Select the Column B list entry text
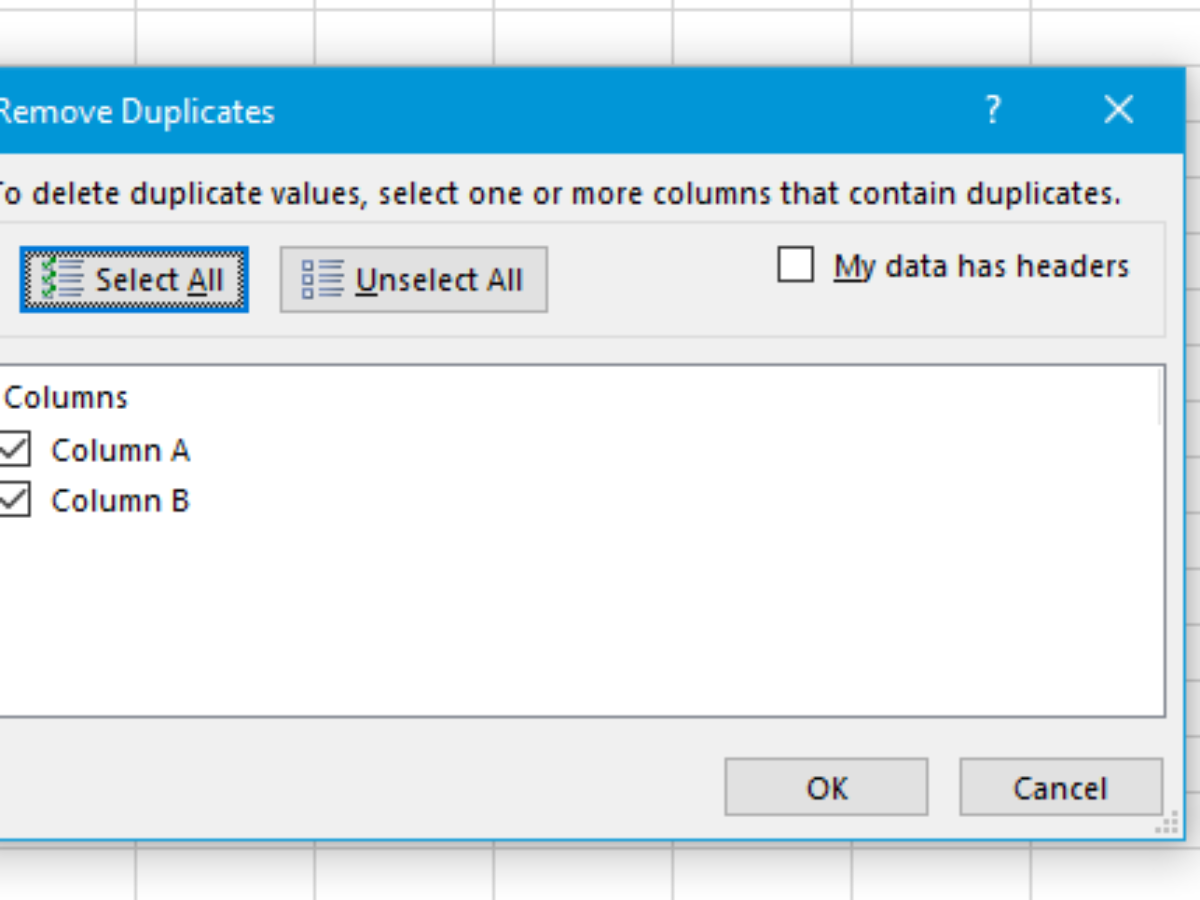 pos(120,501)
